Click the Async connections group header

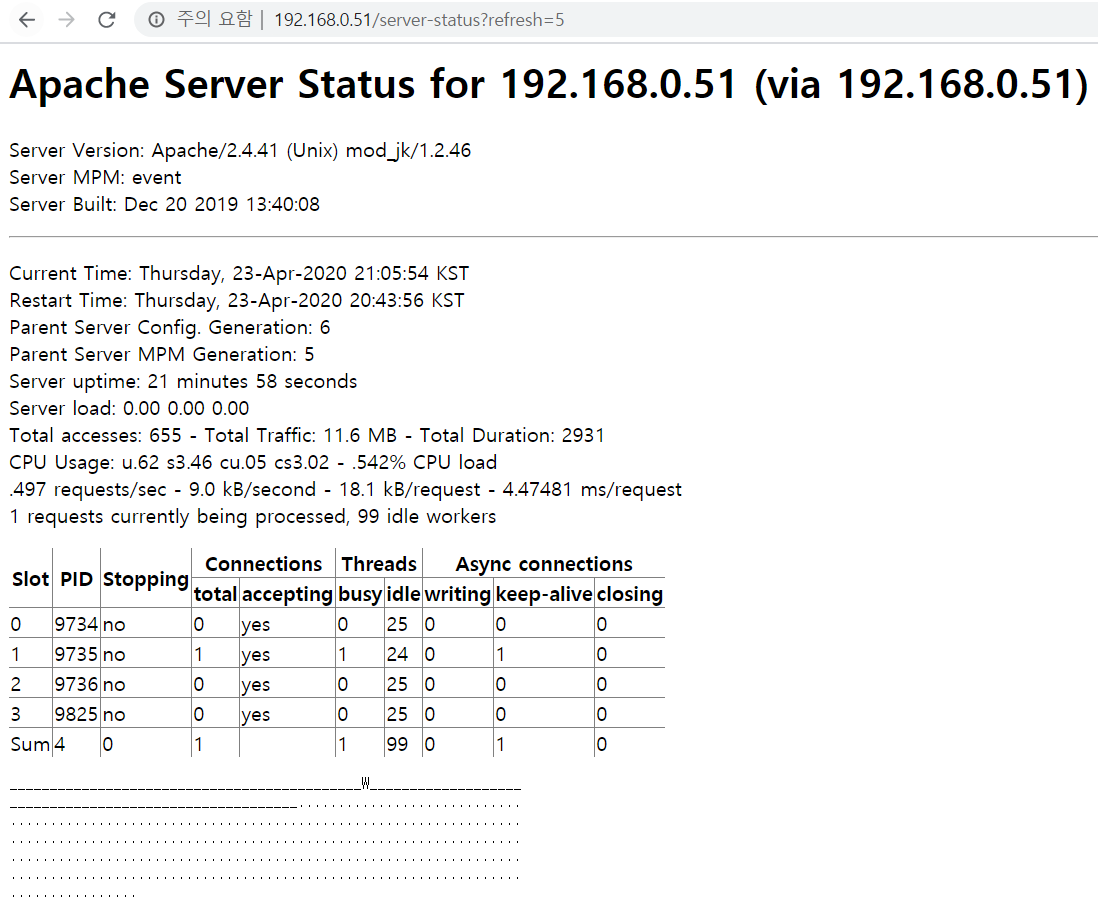(544, 565)
